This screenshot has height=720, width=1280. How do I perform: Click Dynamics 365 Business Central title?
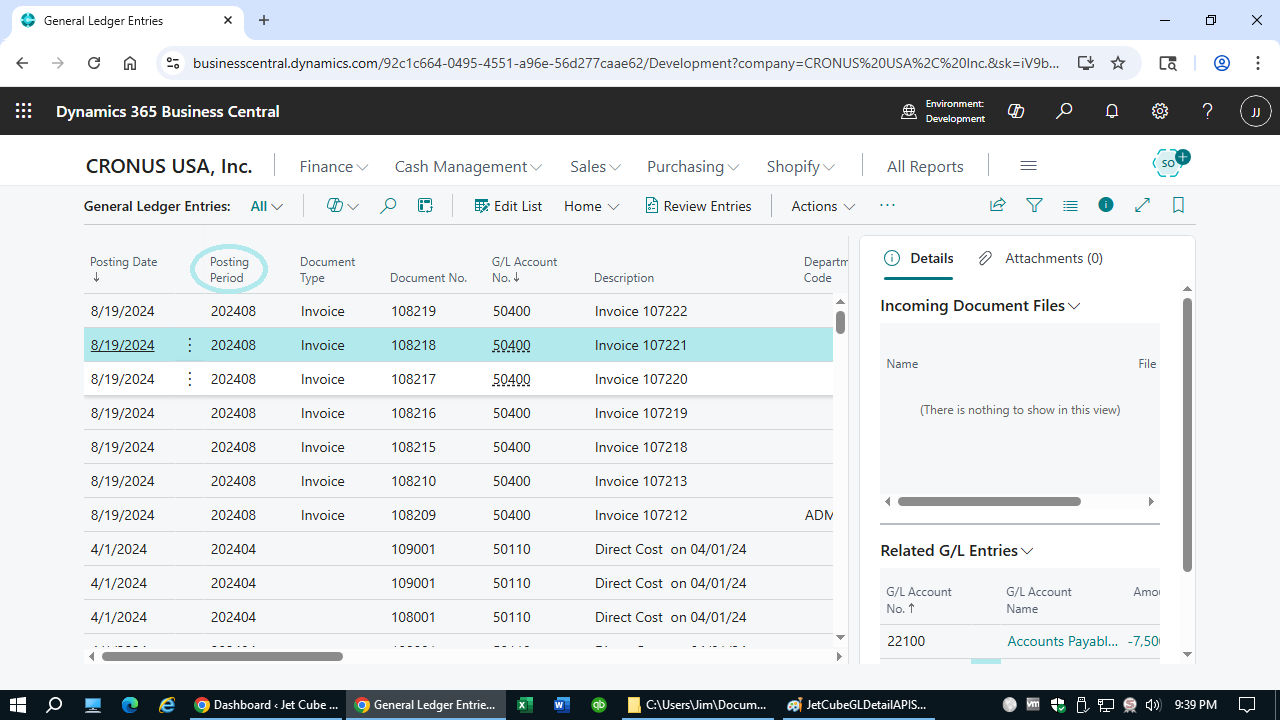pos(168,111)
